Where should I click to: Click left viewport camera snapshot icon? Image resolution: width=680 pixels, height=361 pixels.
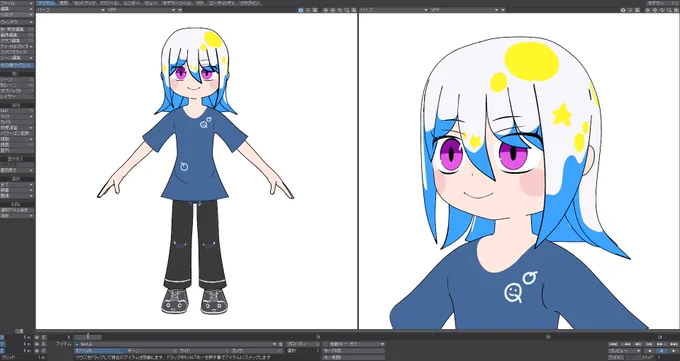pos(301,10)
